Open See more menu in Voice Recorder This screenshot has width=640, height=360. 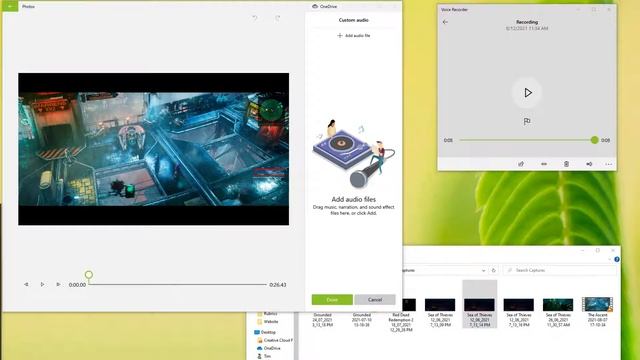(609, 164)
